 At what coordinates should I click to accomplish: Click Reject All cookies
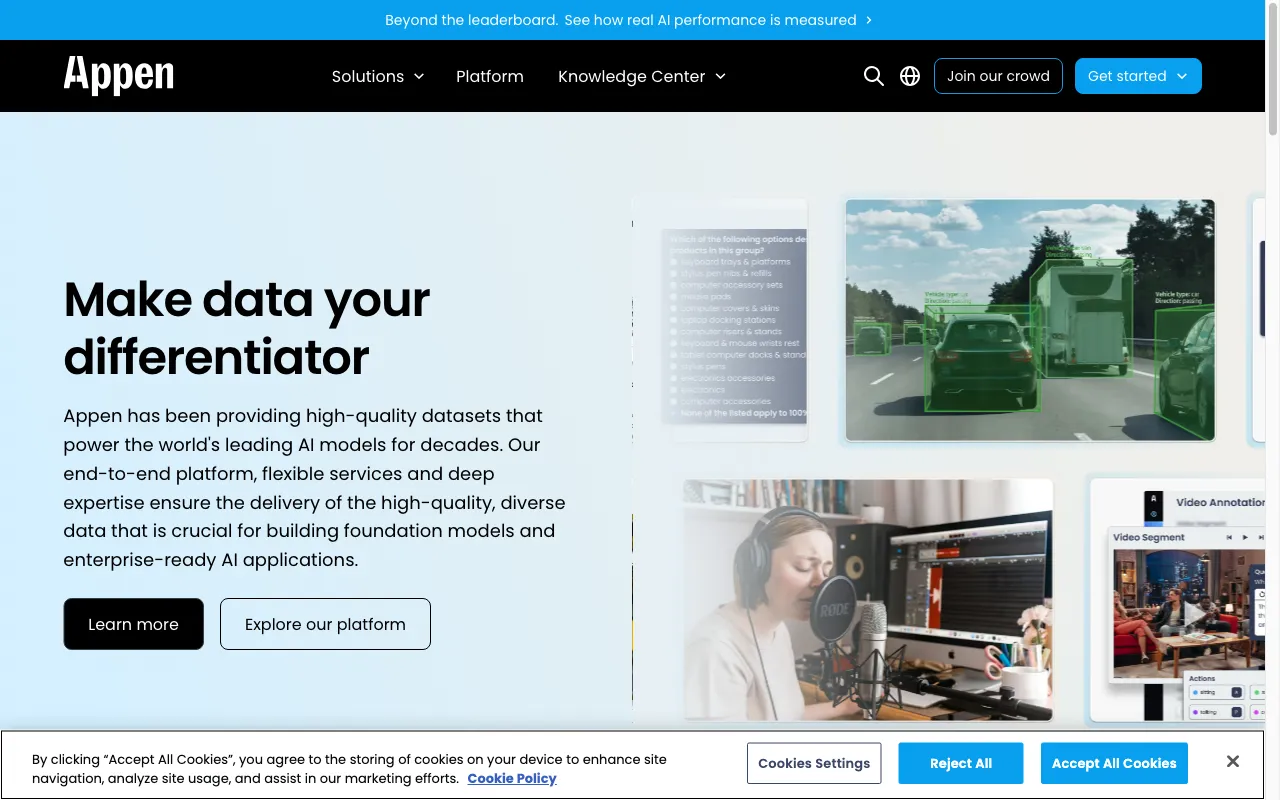pyautogui.click(x=961, y=763)
